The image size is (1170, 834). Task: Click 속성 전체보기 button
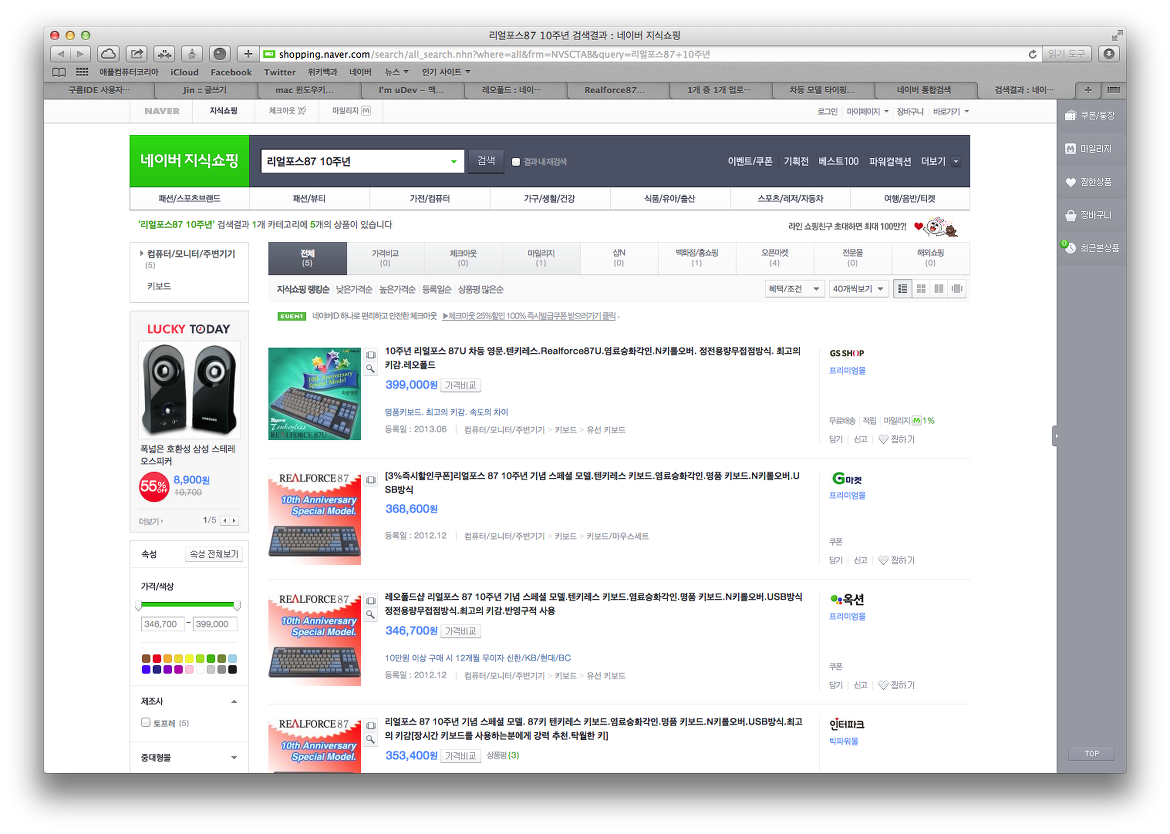[x=214, y=554]
